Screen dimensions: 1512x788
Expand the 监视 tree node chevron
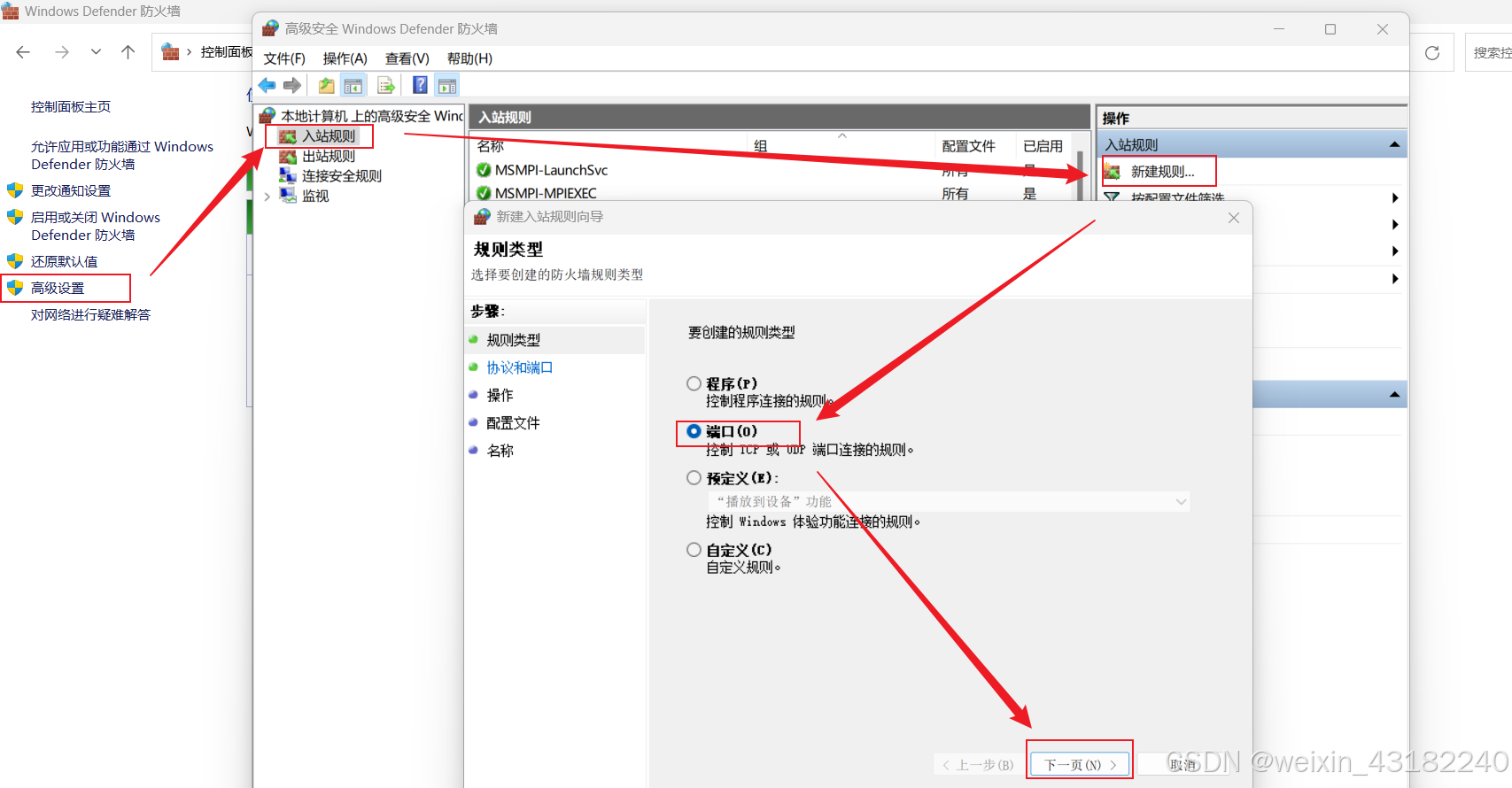coord(268,197)
